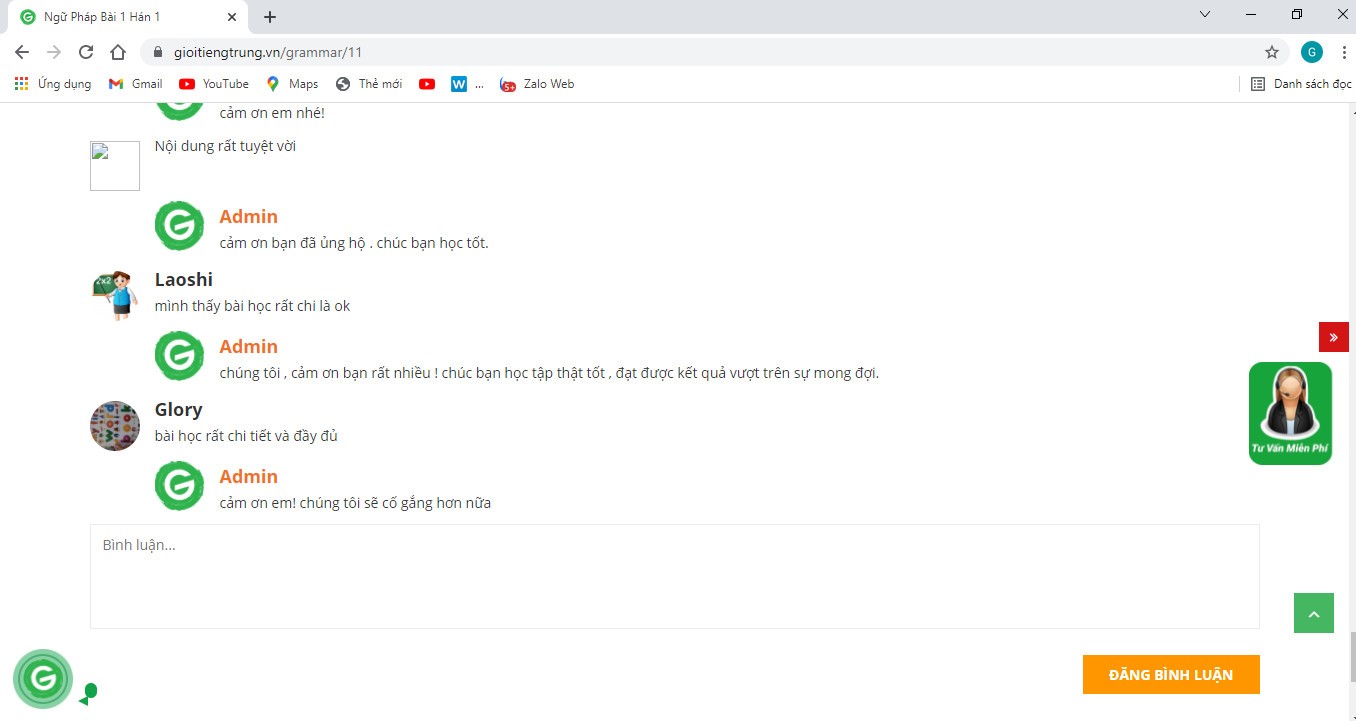Click the page vertical scrollbar
Viewport: 1356px width, 721px height.
[x=1352, y=656]
